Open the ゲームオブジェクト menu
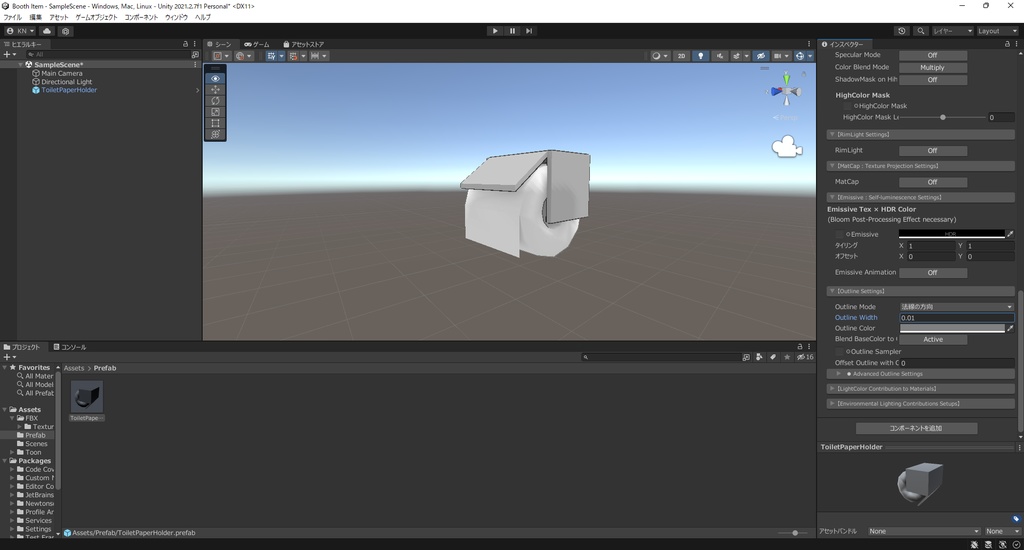 tap(97, 17)
